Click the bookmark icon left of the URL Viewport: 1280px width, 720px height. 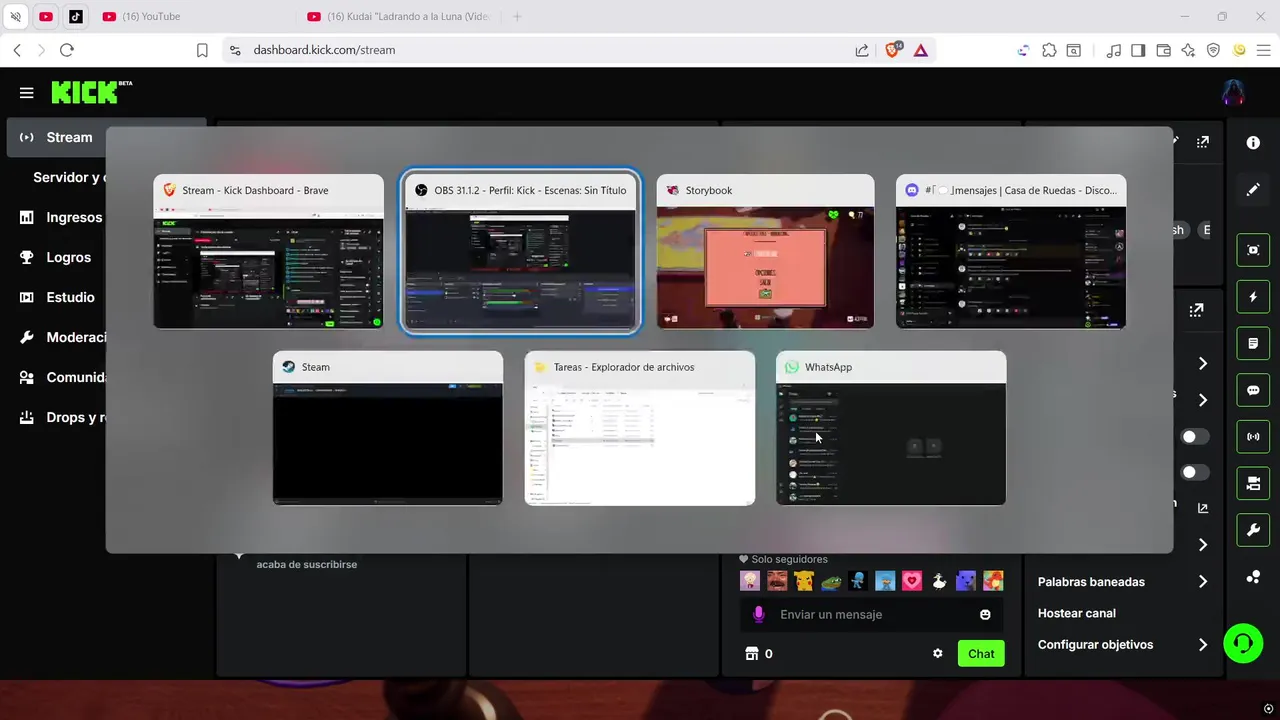tap(202, 50)
